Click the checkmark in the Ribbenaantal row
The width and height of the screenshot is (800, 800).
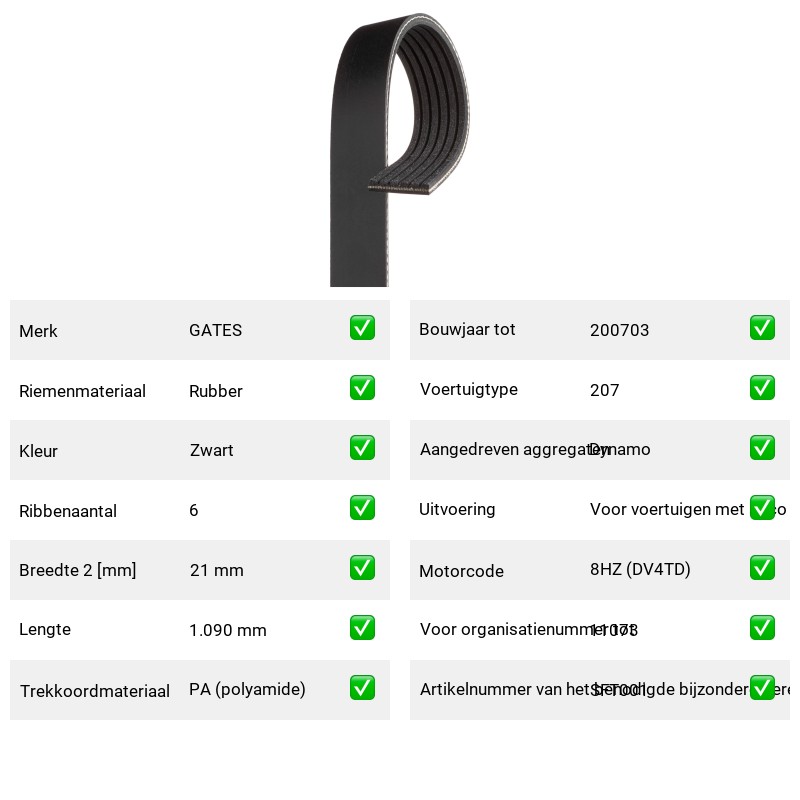tap(362, 508)
